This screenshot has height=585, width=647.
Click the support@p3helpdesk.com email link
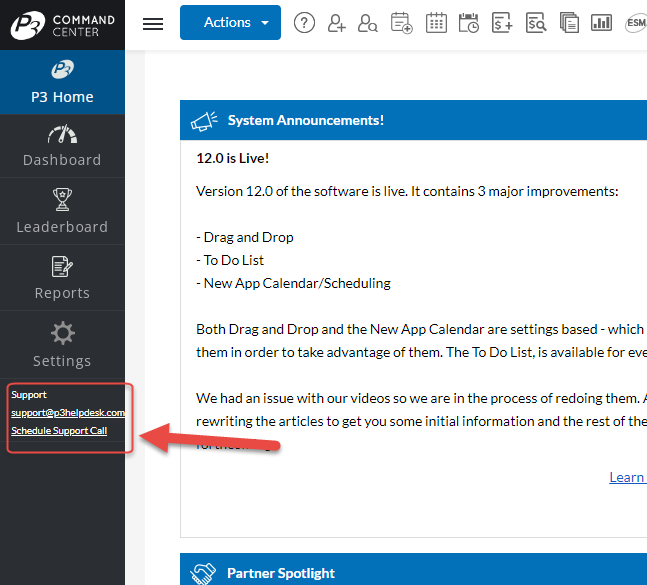pos(68,412)
